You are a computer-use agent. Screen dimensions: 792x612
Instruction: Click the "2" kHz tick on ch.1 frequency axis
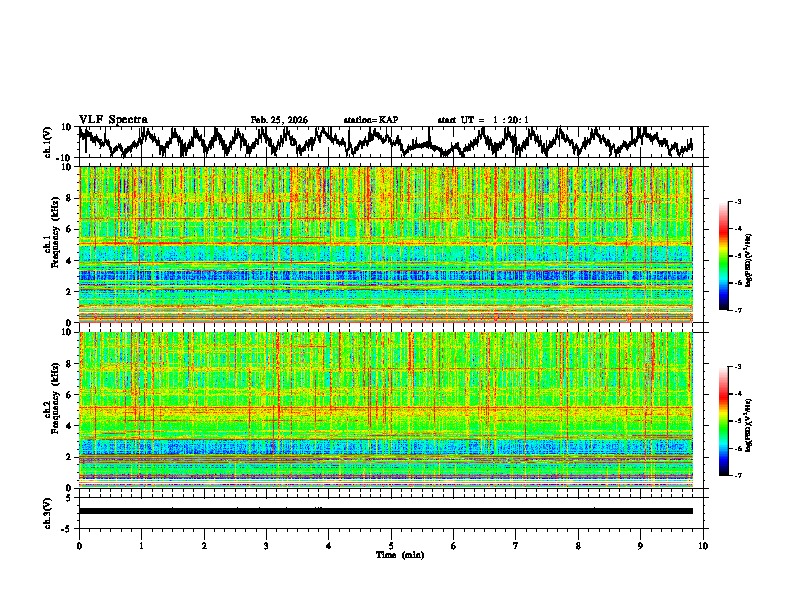(70, 291)
